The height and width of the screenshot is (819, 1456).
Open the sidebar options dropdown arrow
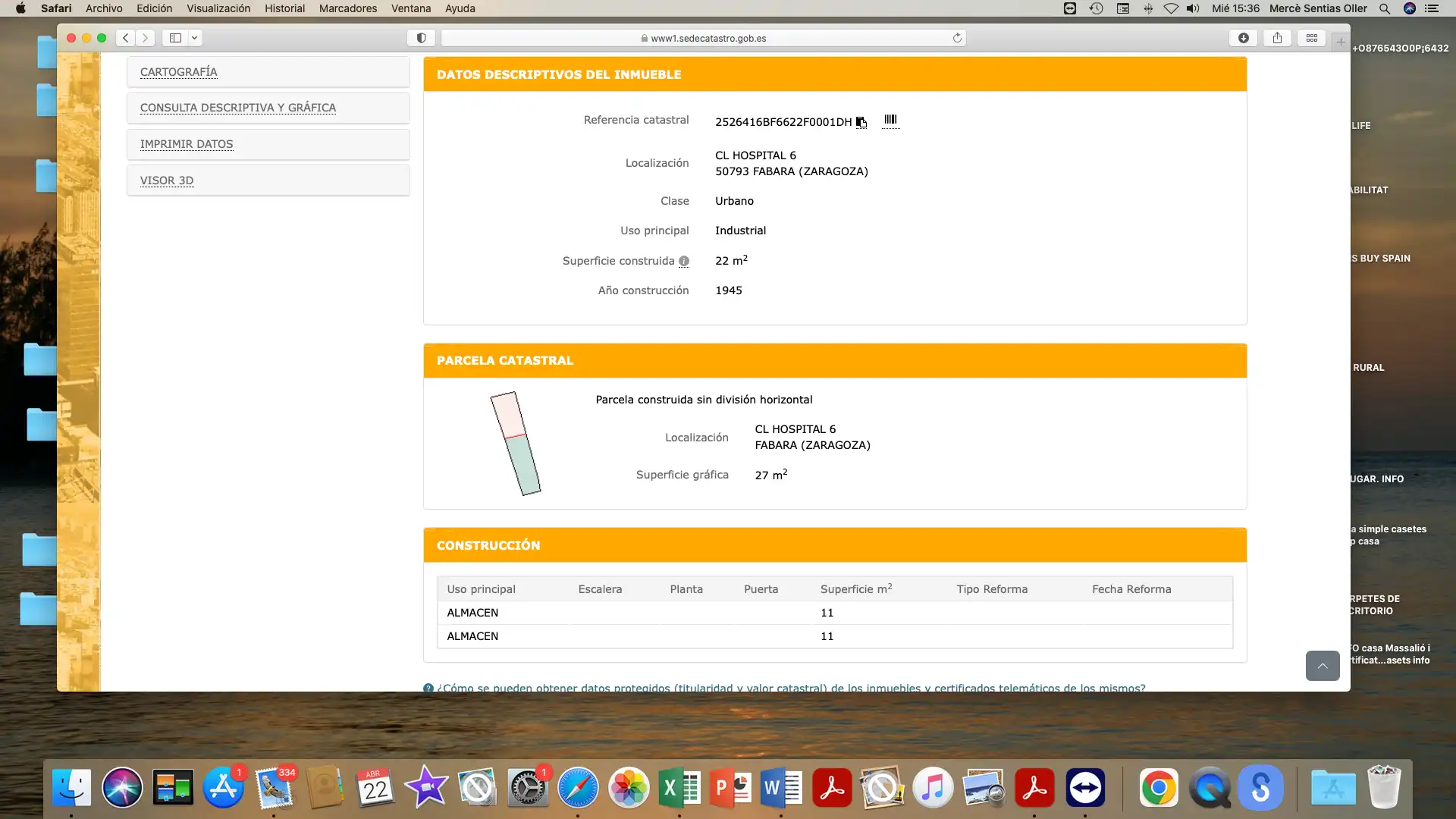(194, 38)
